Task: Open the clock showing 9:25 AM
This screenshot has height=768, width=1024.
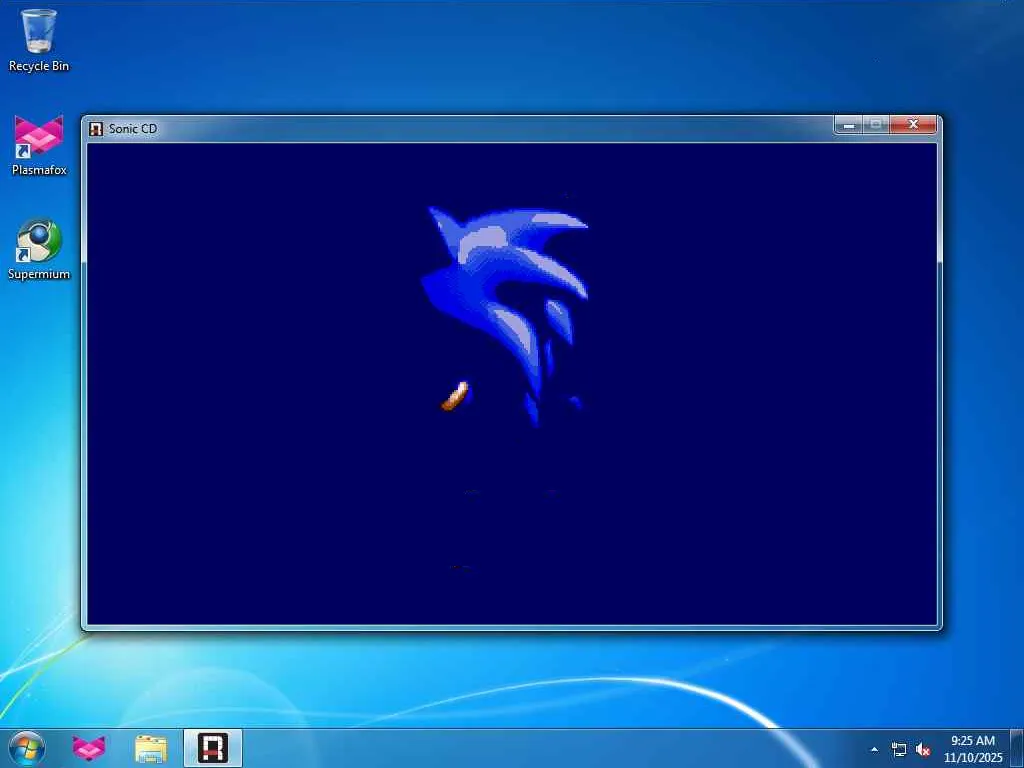Action: 973,749
